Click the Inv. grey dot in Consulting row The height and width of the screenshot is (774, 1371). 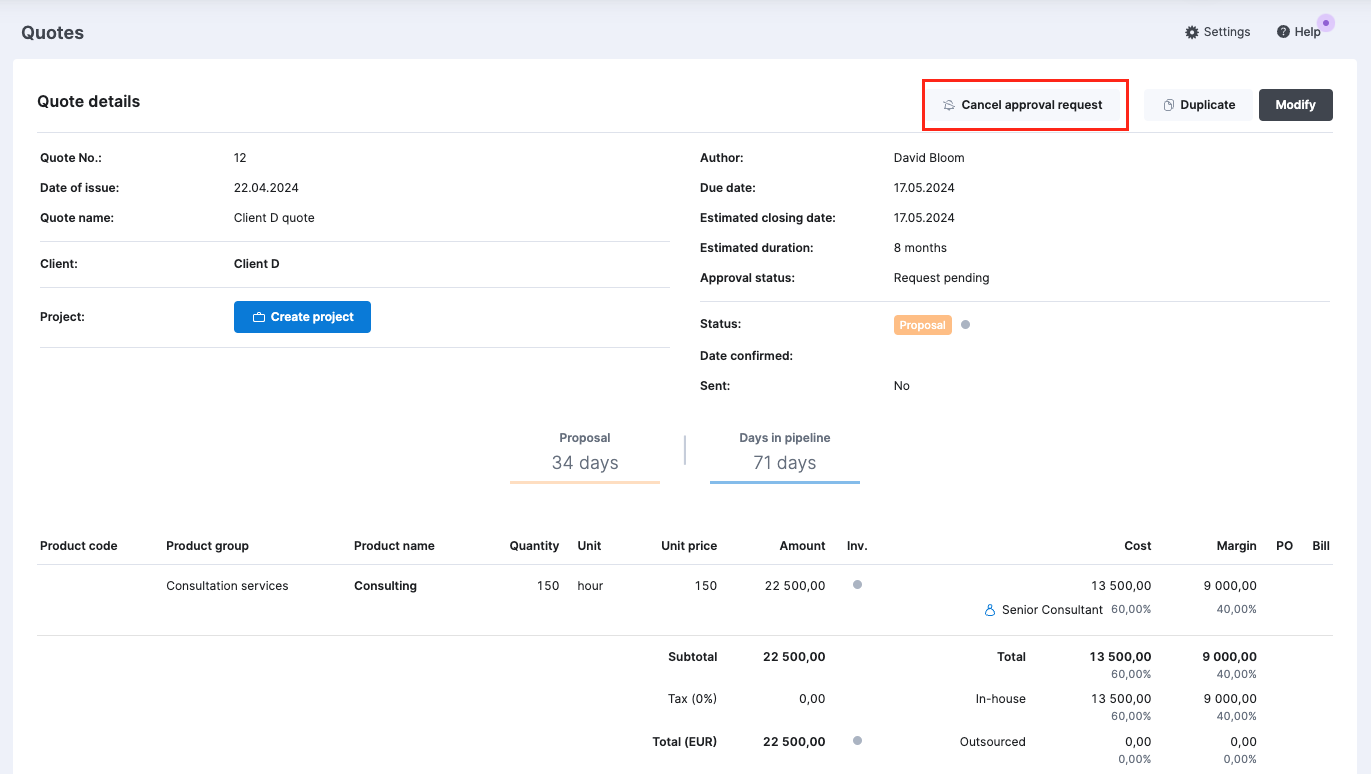857,585
